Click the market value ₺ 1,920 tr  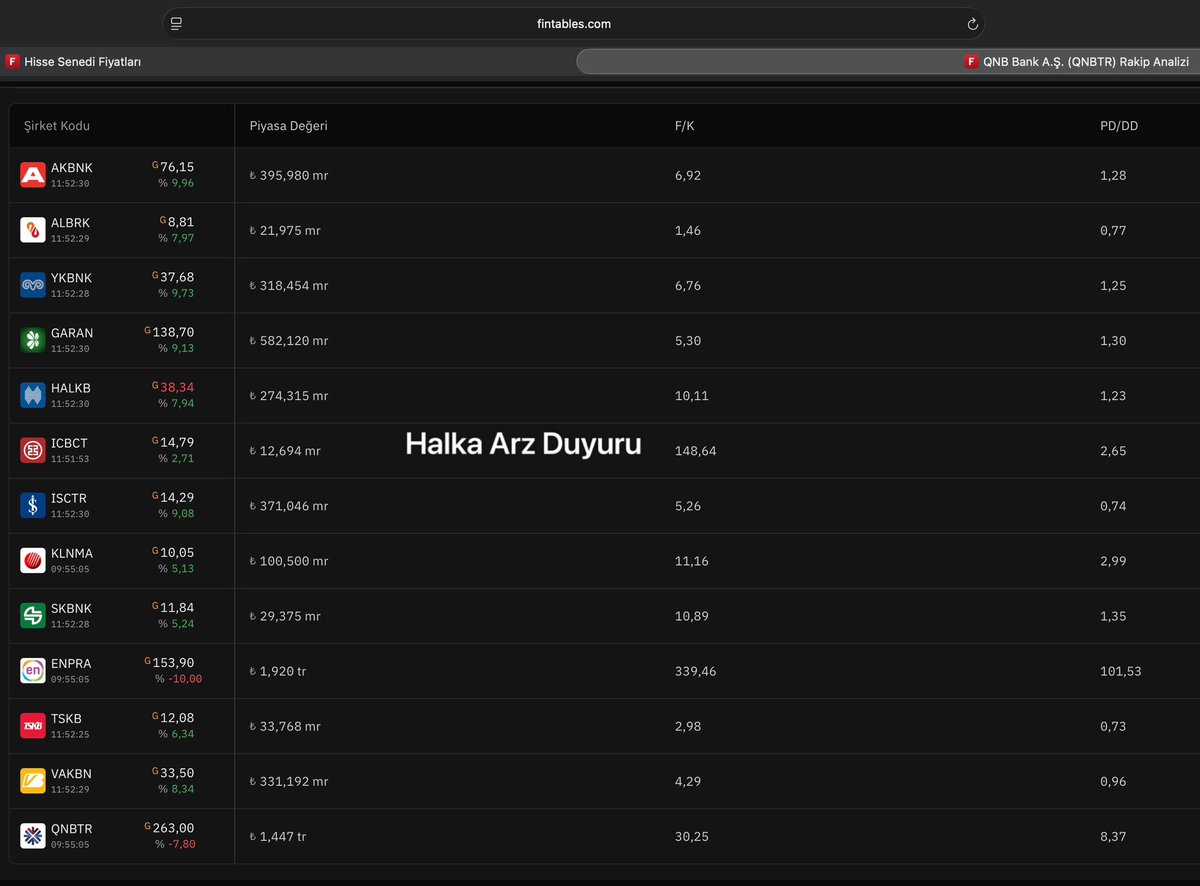pos(278,671)
